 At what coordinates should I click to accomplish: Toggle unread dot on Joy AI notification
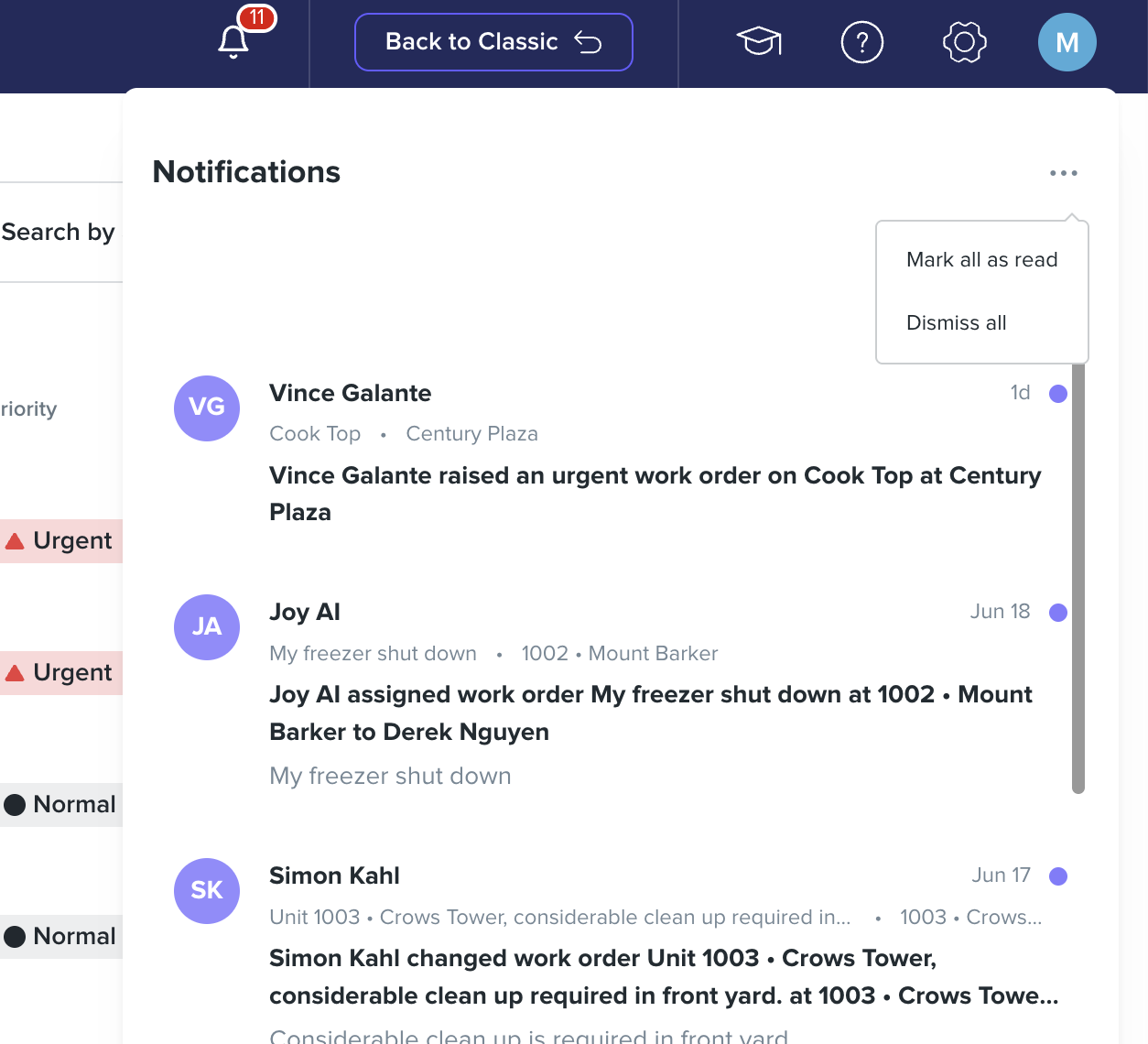[x=1058, y=613]
